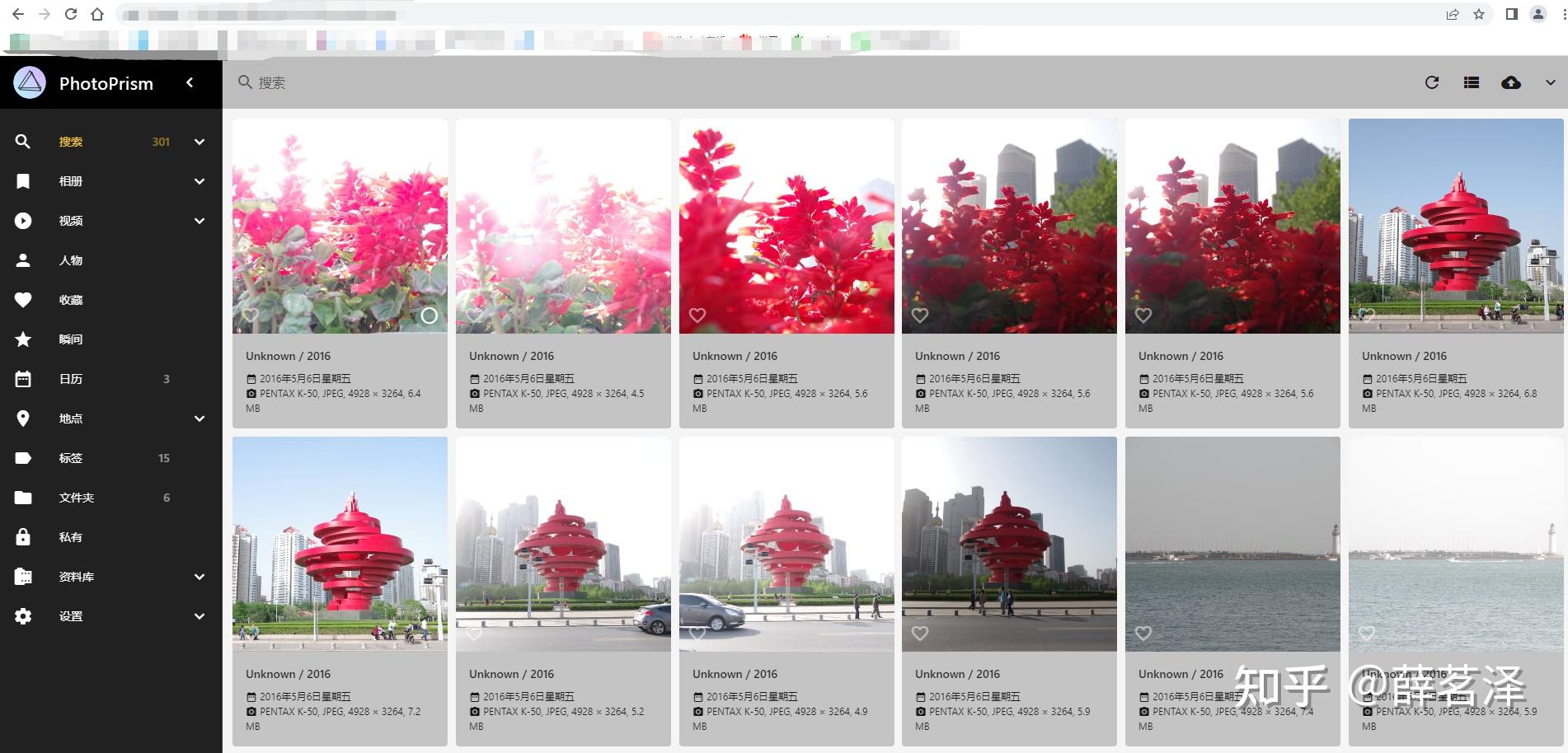Open the 私有 (Private) photos section

[x=70, y=537]
